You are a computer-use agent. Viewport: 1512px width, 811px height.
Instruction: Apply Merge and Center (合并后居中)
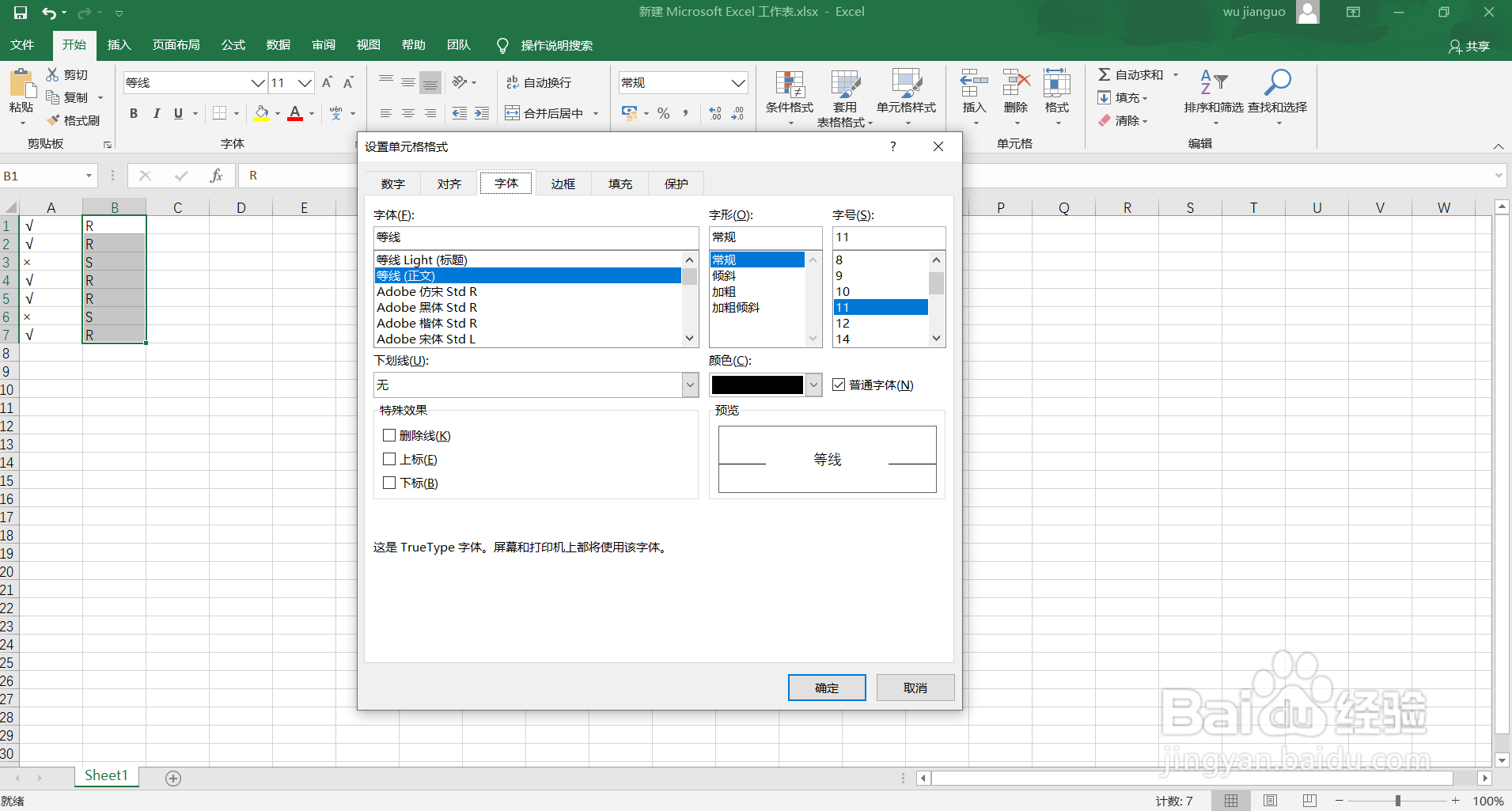550,113
